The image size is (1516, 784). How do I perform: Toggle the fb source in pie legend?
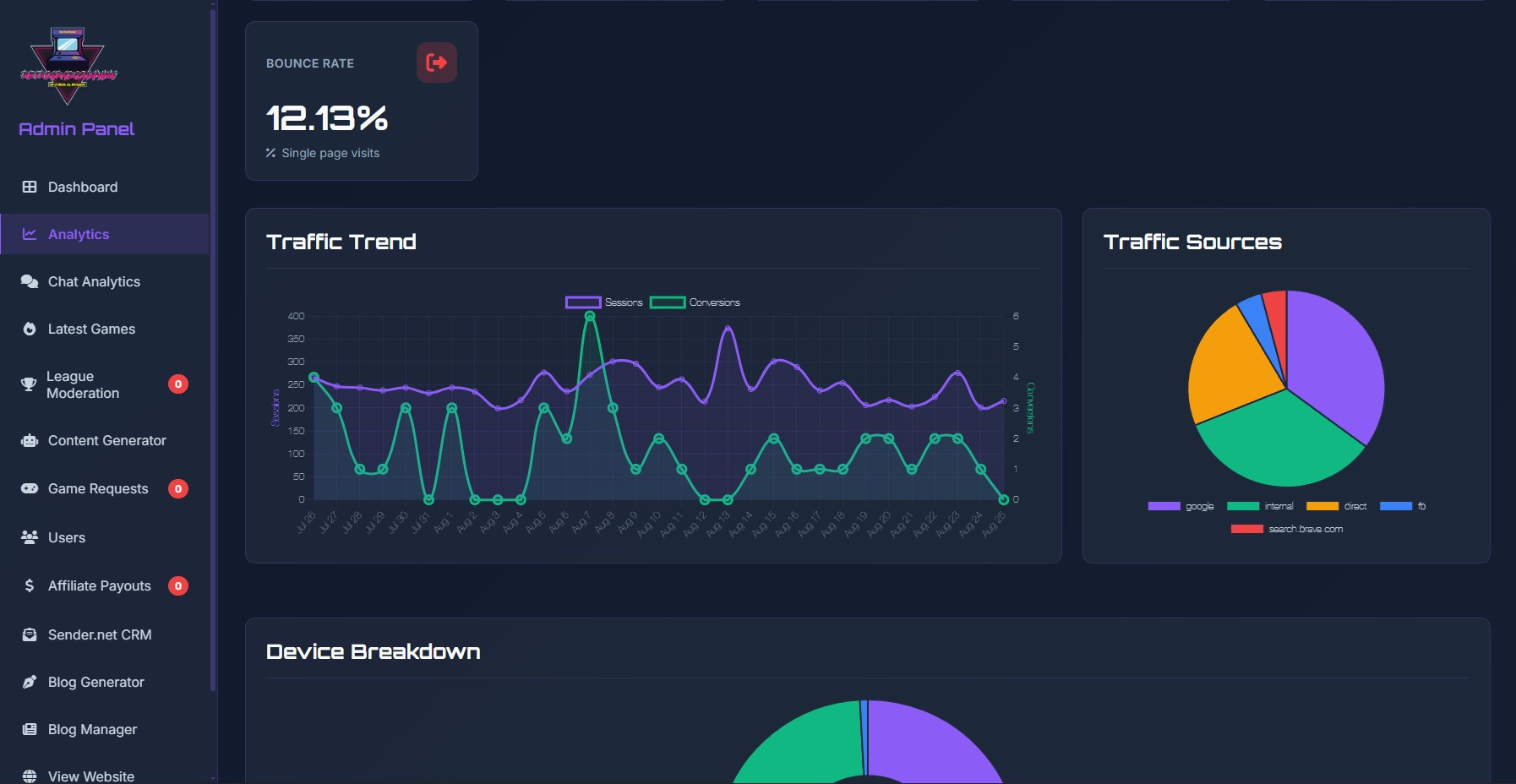click(x=1403, y=506)
